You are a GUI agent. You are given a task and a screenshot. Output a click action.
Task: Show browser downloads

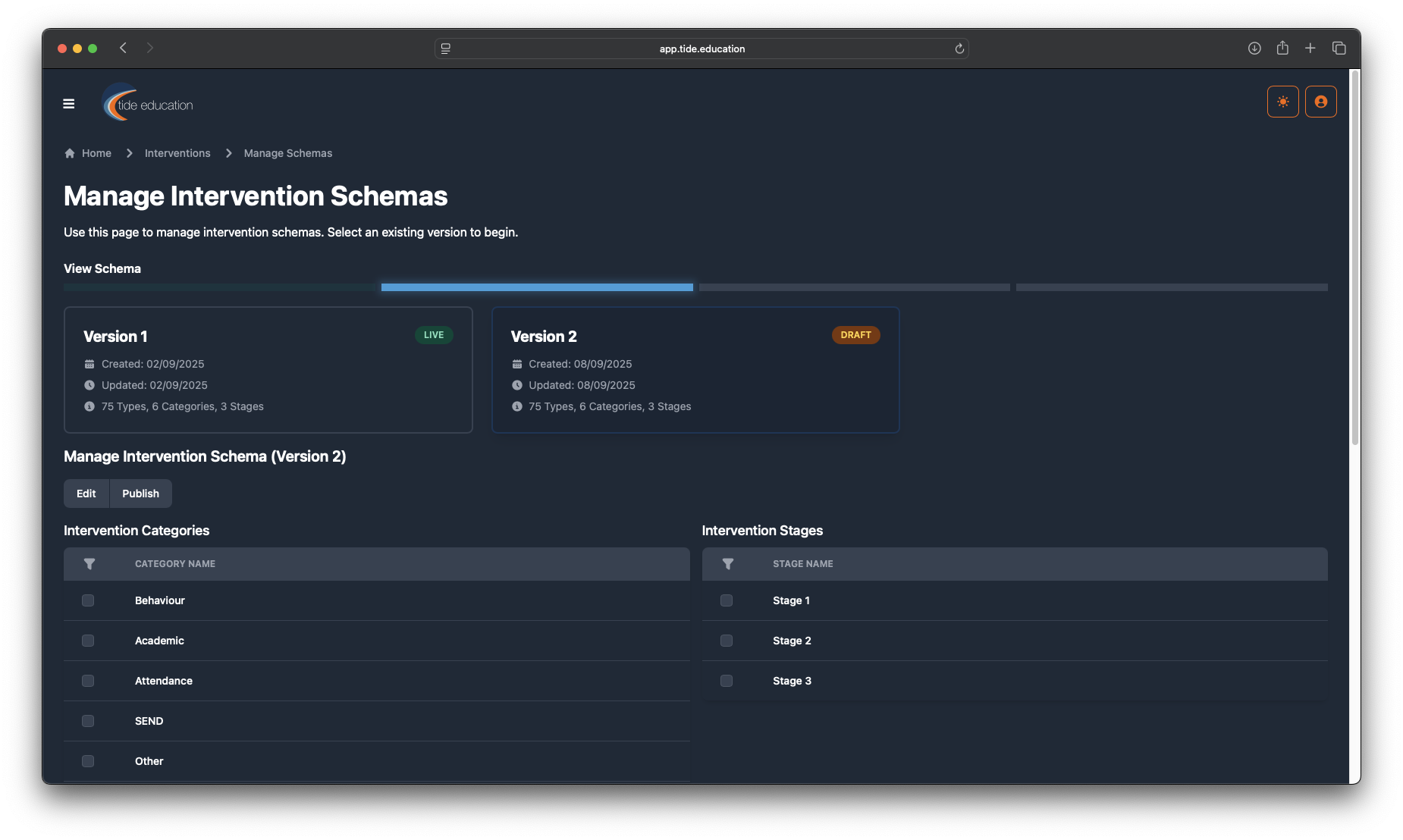(x=1254, y=49)
